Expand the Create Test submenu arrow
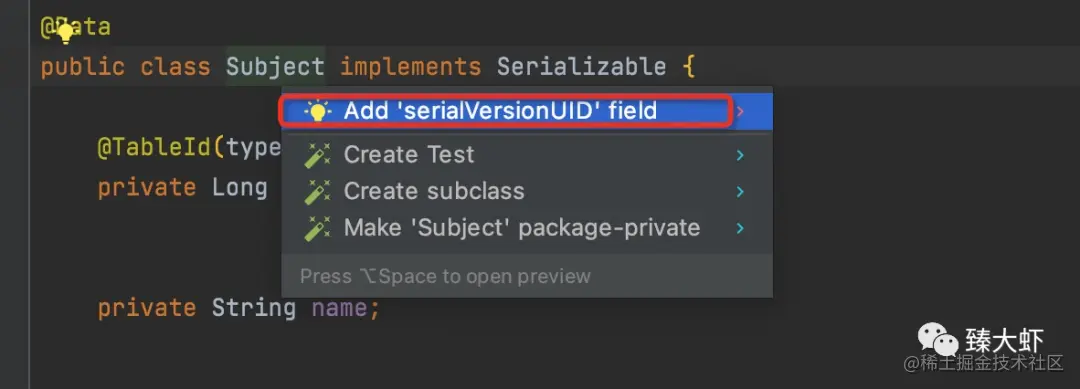 (x=740, y=155)
